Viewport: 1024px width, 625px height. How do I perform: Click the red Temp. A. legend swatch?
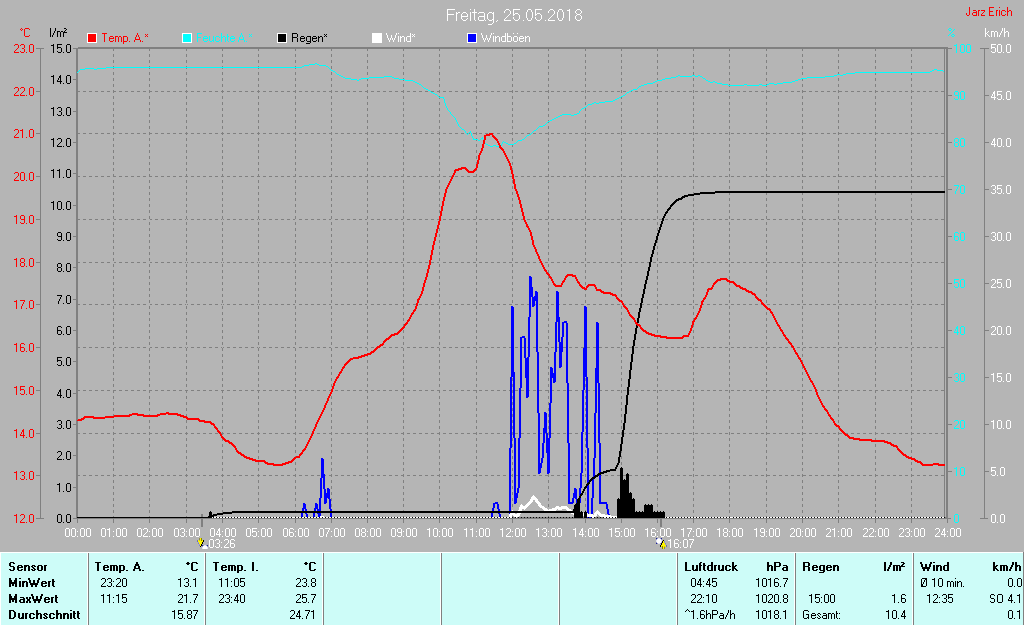click(x=92, y=38)
